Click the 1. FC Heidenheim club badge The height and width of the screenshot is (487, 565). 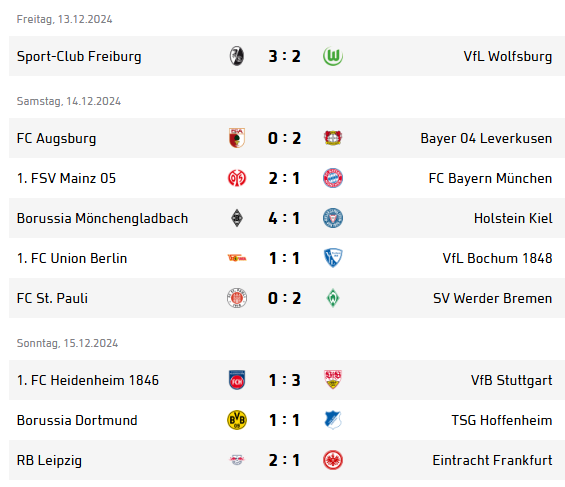(x=237, y=380)
